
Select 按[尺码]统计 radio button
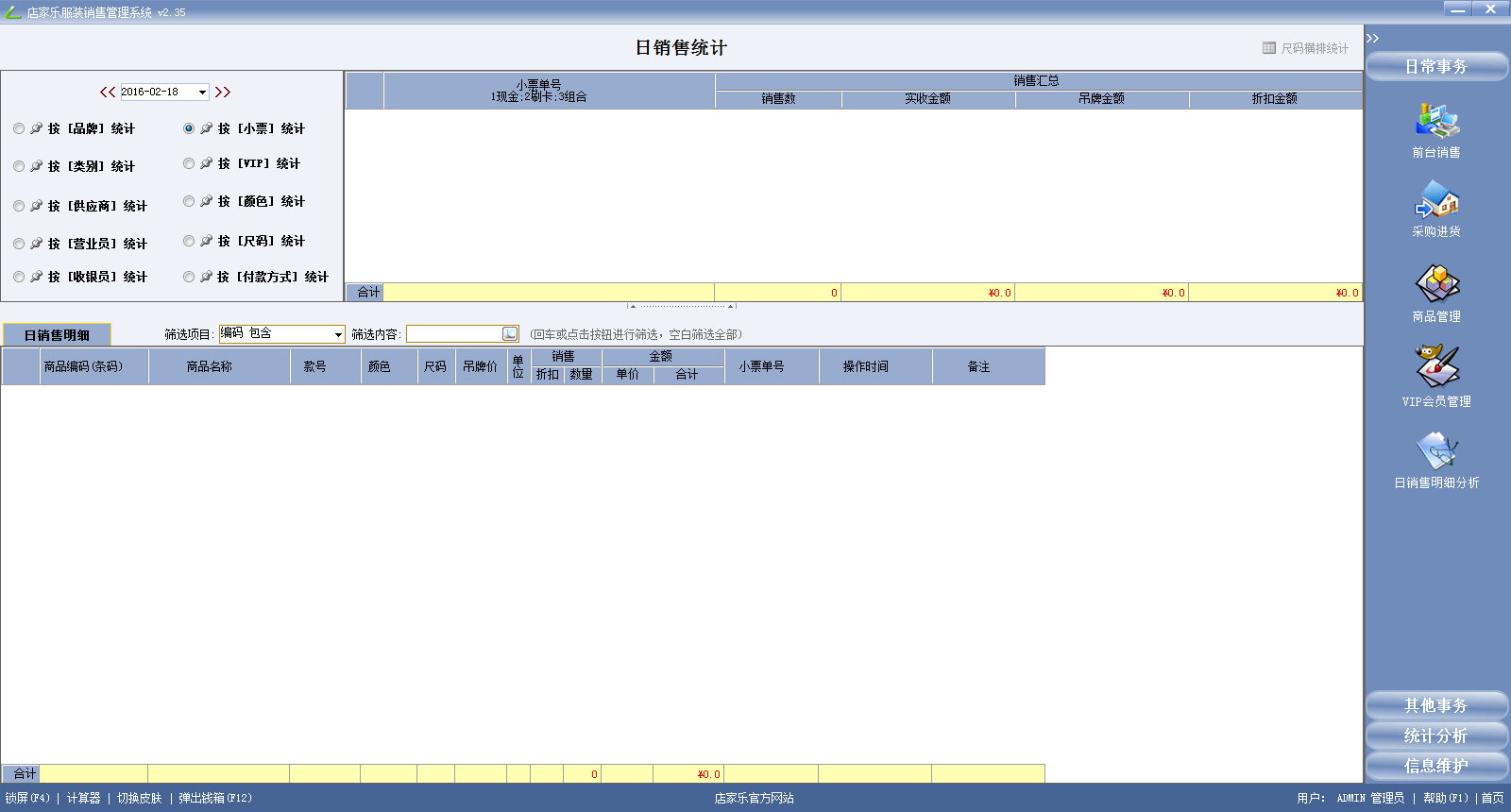(x=189, y=241)
